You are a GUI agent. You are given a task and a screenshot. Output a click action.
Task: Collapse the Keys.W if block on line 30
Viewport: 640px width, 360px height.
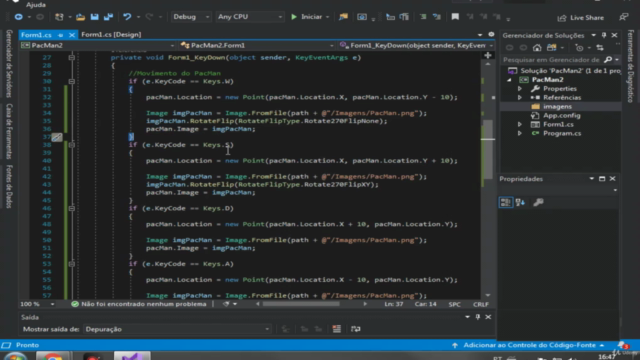pos(71,81)
